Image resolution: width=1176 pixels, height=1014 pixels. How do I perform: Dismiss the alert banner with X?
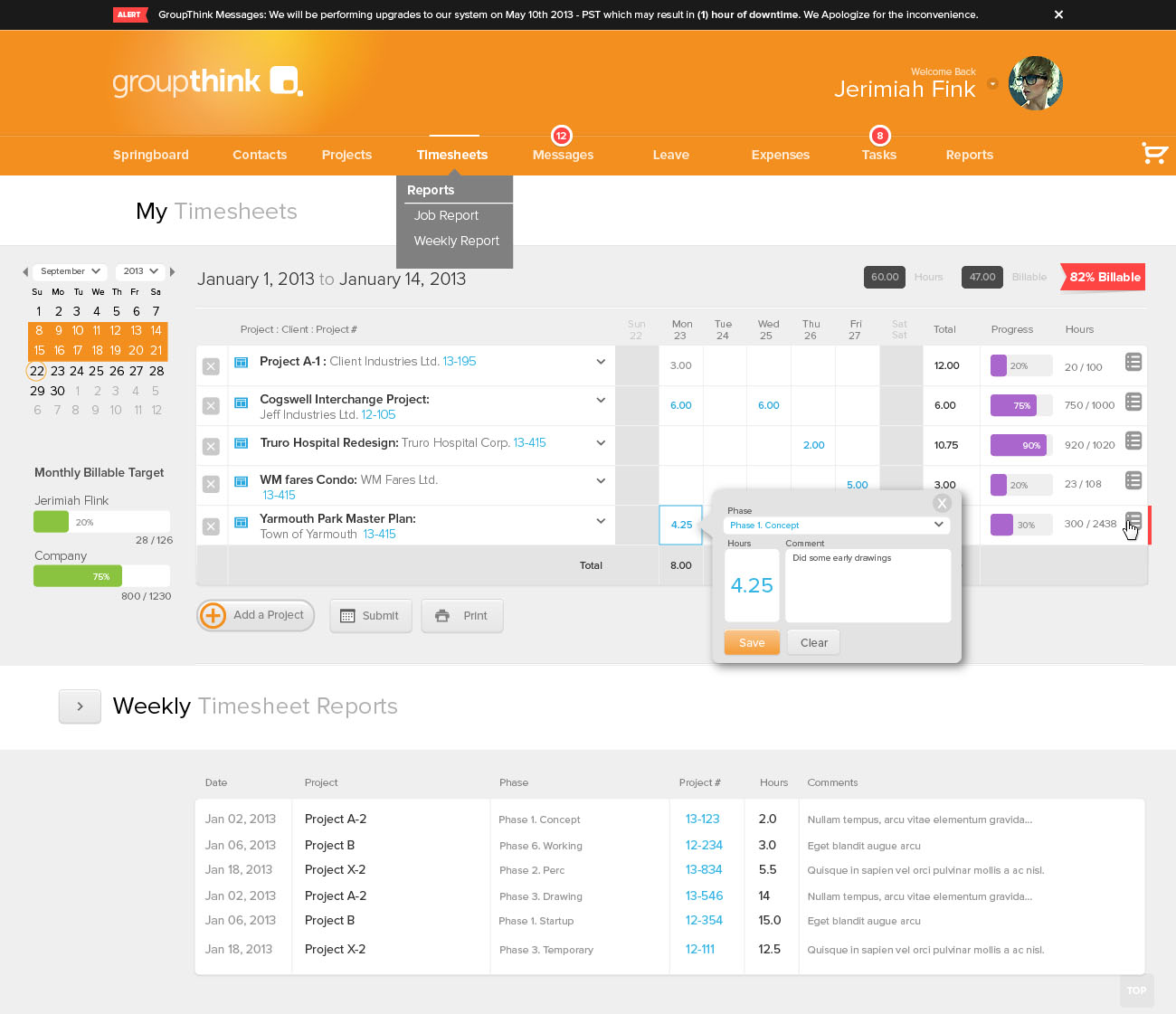pos(1058,14)
